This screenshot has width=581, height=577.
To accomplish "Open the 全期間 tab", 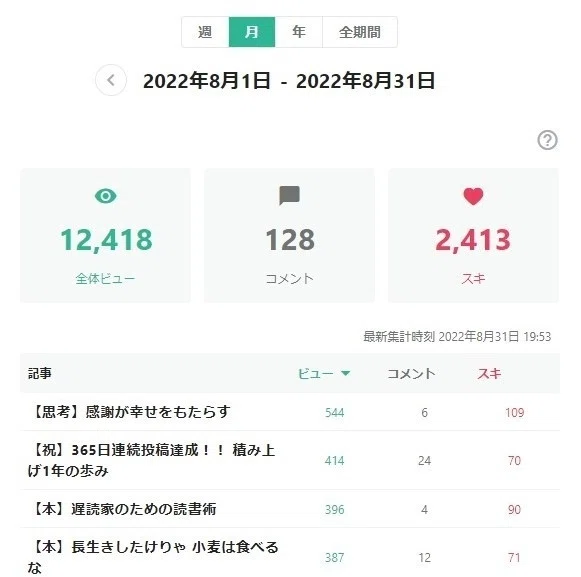I will (x=360, y=32).
